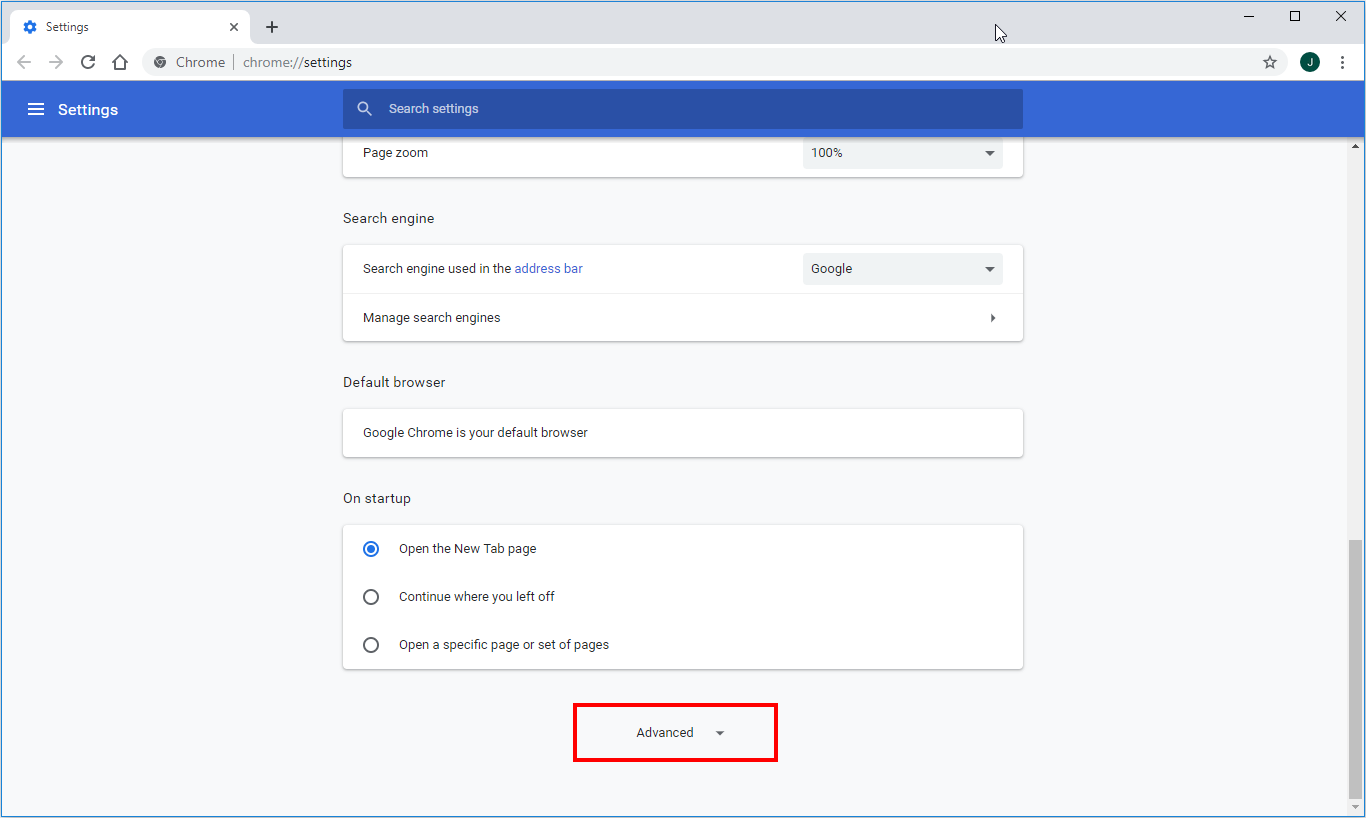This screenshot has height=818, width=1366.
Task: Open the profile avatar J
Action: coord(1310,62)
